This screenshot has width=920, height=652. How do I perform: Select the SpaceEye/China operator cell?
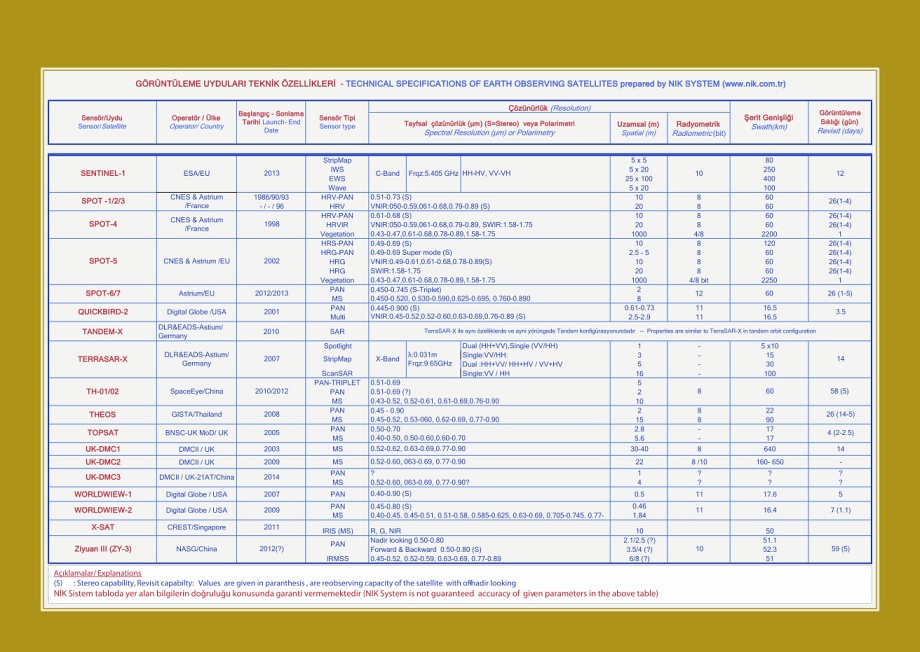click(x=197, y=391)
